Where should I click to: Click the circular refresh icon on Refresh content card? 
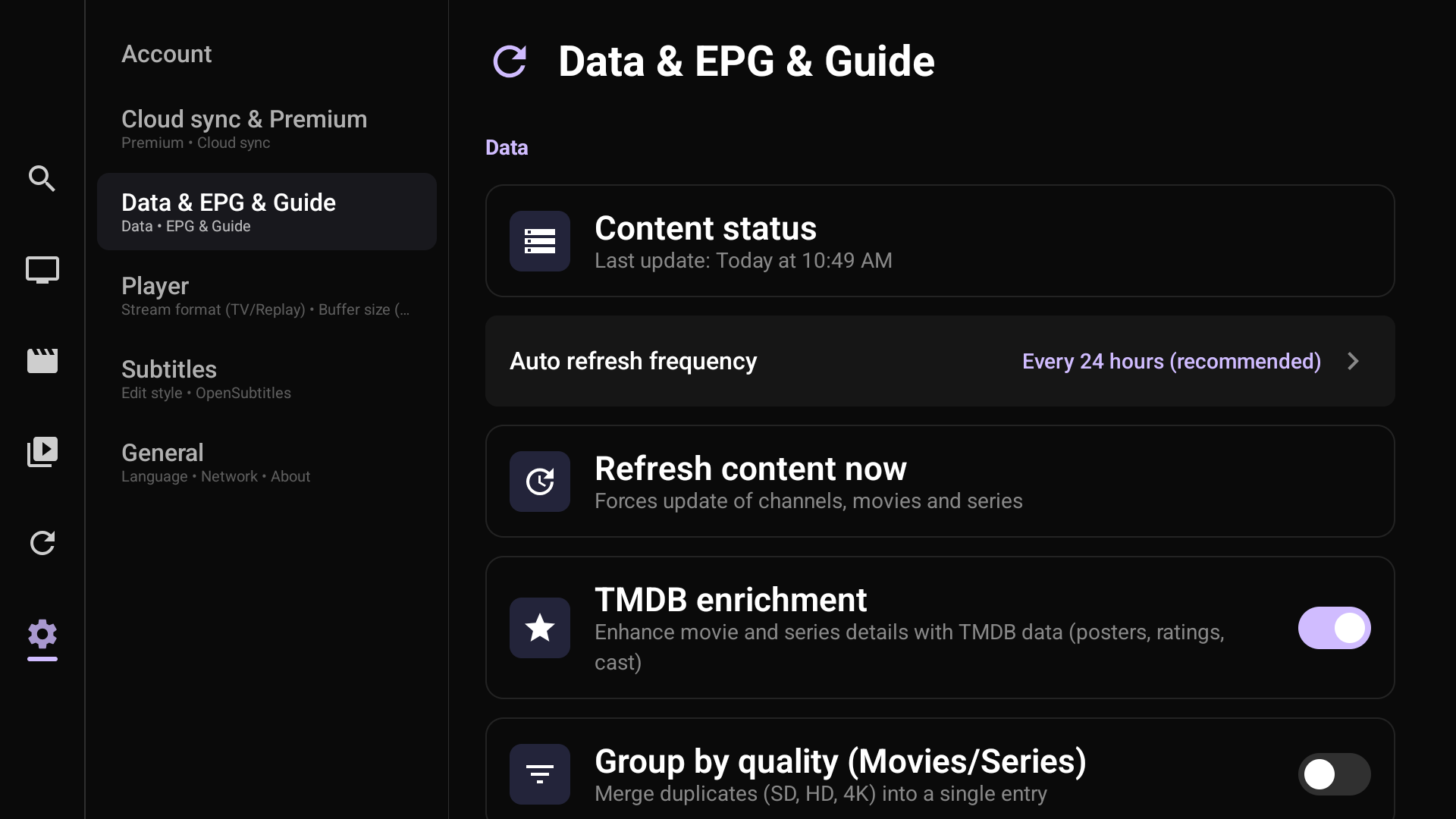click(539, 482)
